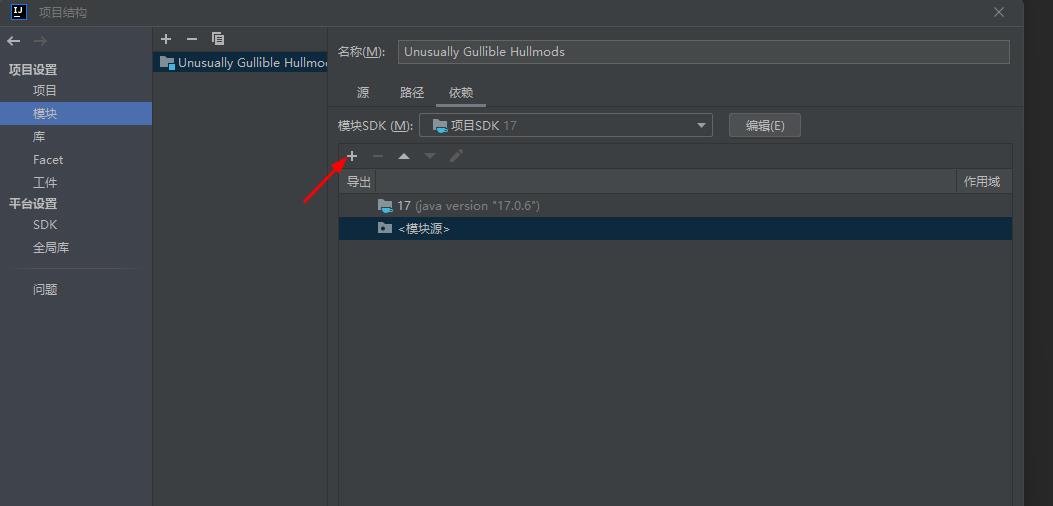The image size is (1053, 506).
Task: Click the remove dependency minus icon
Action: pos(378,156)
